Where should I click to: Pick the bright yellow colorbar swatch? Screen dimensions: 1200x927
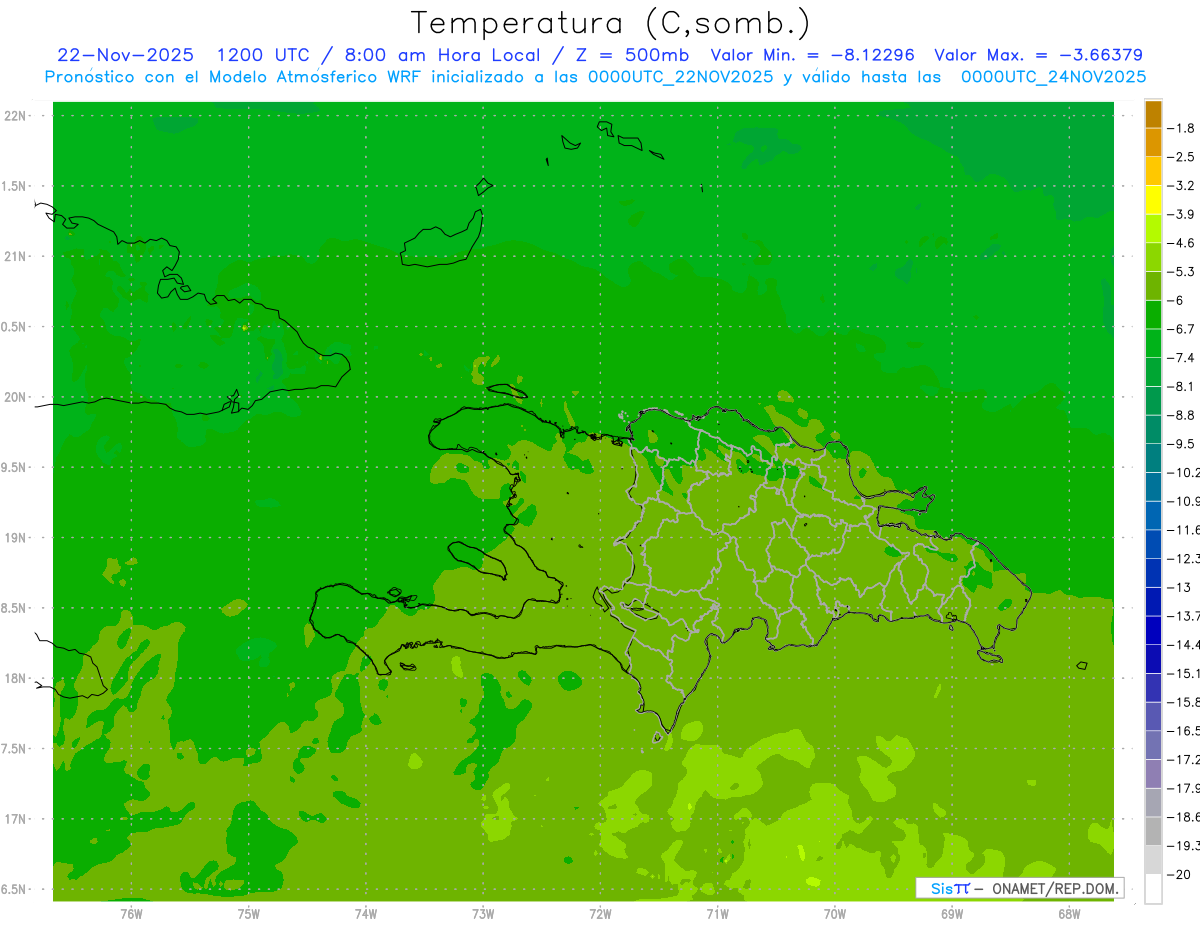pyautogui.click(x=1153, y=200)
